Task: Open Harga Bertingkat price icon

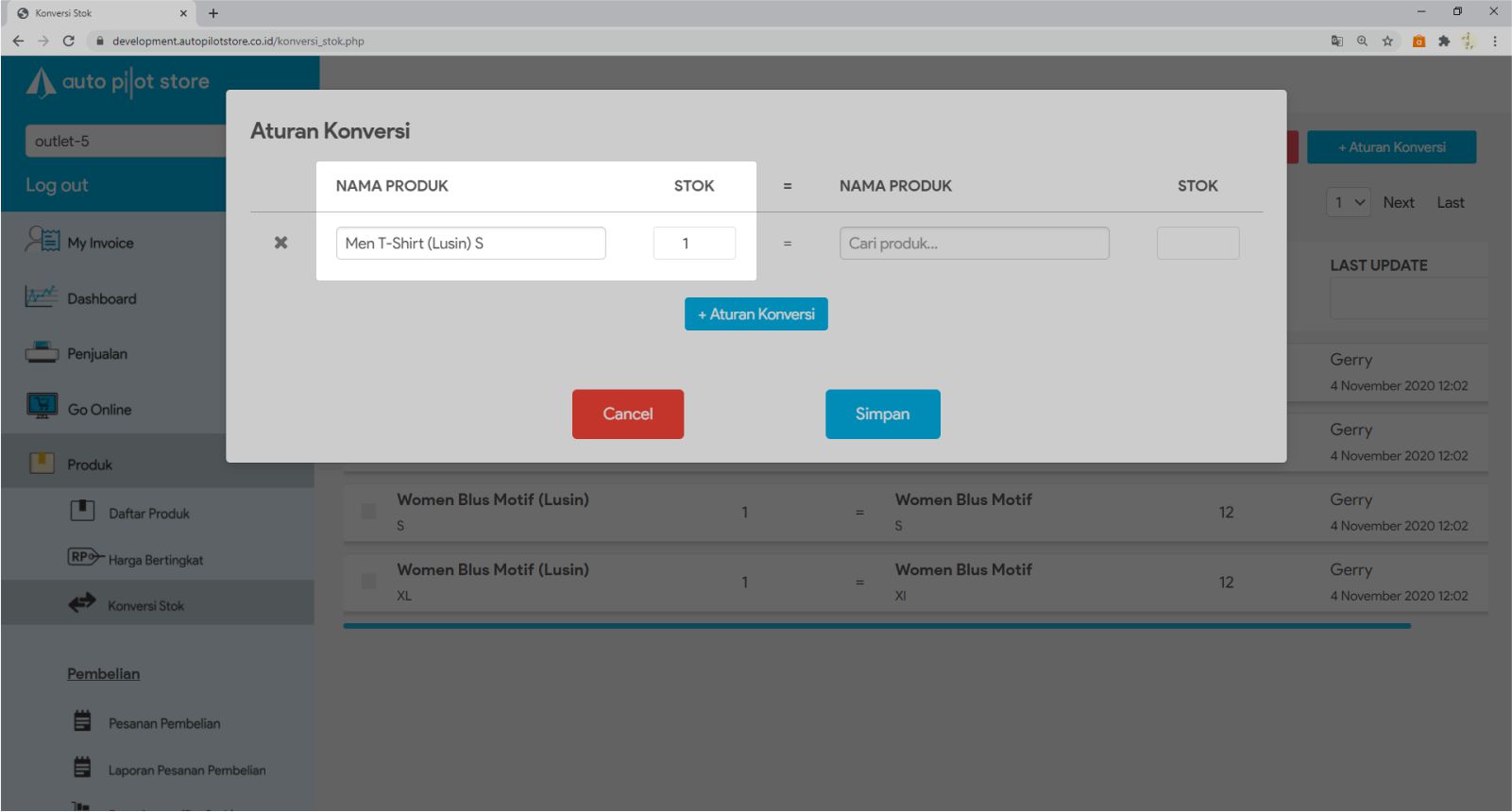Action: (x=84, y=557)
